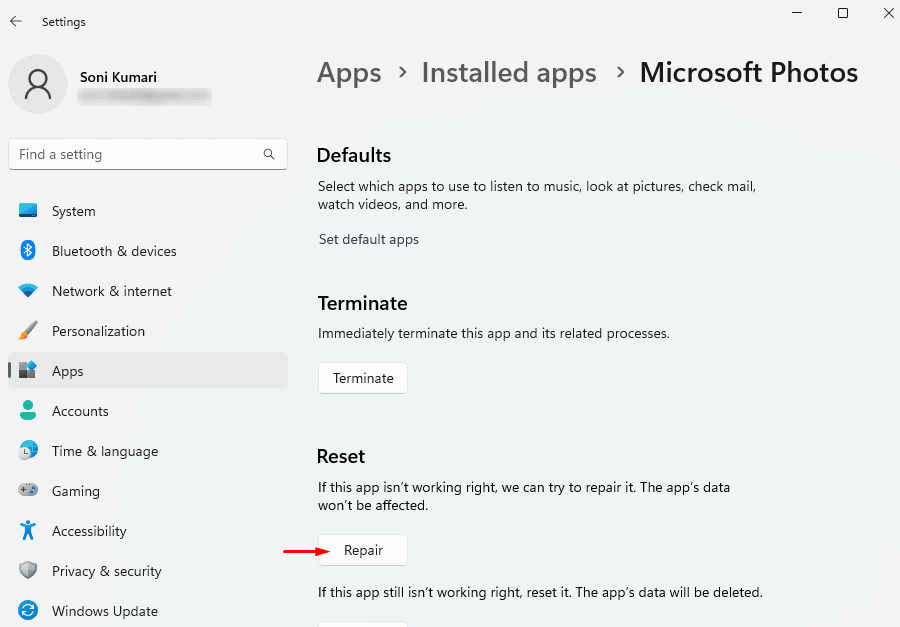Screen dimensions: 900x627
Task: Select the Personalization paintbrush icon
Action: click(x=28, y=331)
